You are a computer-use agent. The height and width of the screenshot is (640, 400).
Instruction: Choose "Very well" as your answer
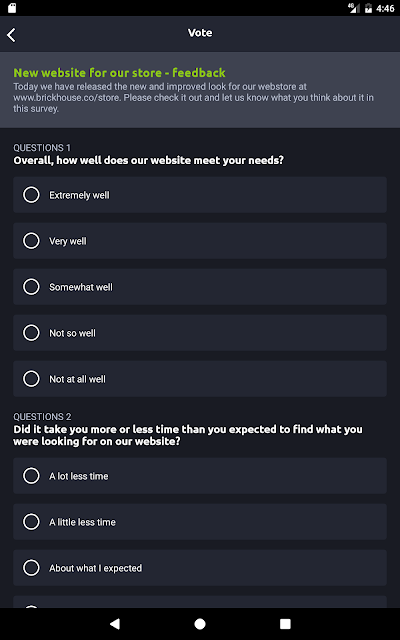pyautogui.click(x=200, y=241)
